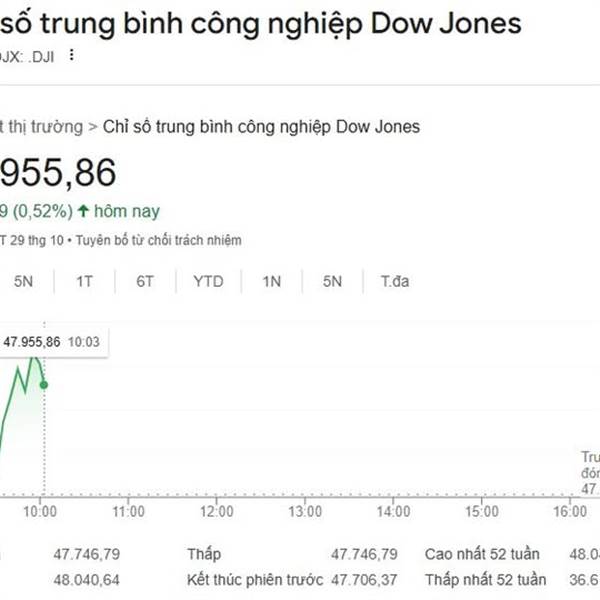Click the green up arrow before hôm nay

pos(83,211)
